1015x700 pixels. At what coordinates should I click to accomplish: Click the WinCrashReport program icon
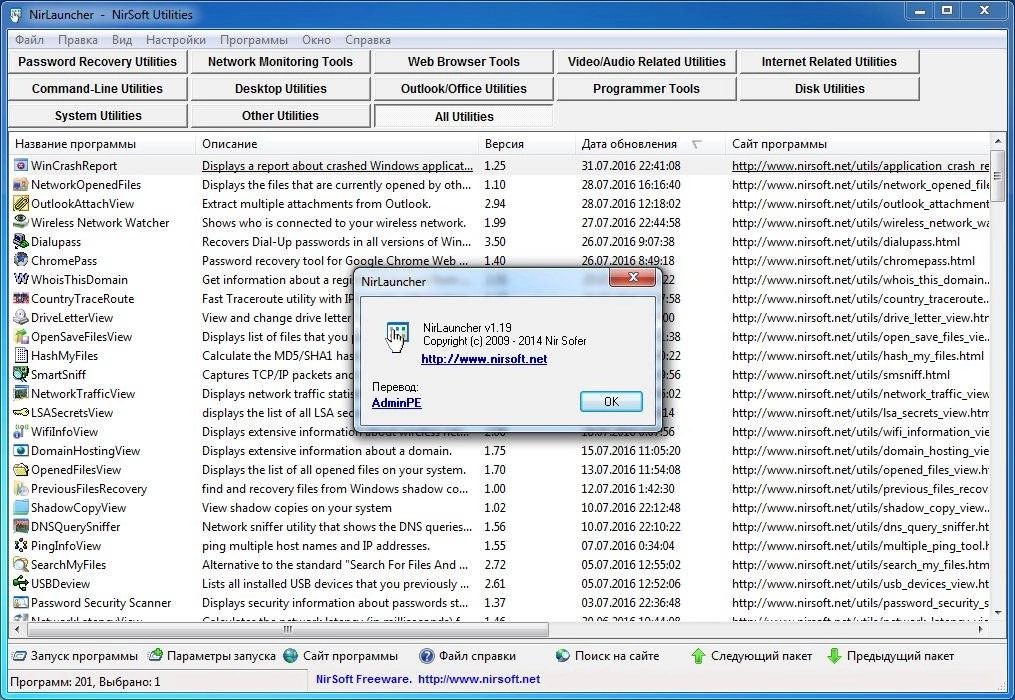tap(21, 166)
